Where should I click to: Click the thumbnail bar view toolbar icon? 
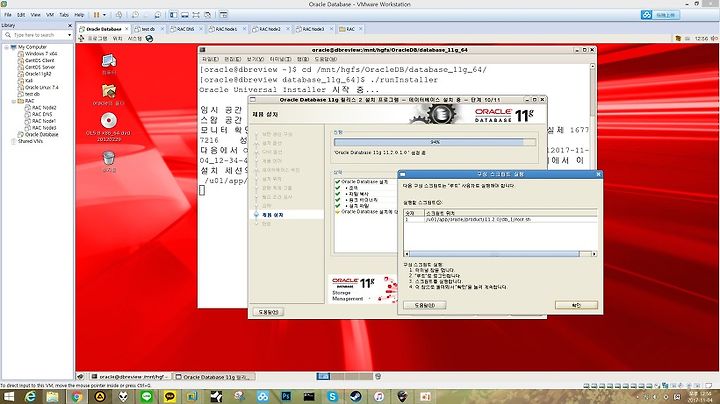pos(185,15)
